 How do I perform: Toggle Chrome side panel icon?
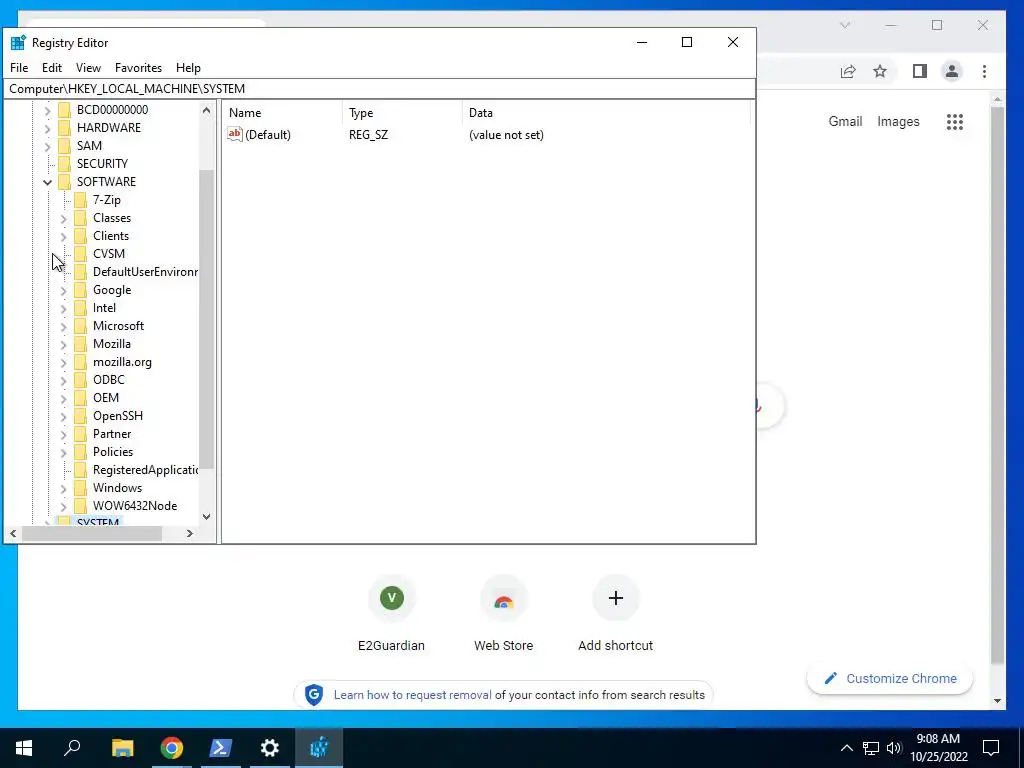click(920, 71)
